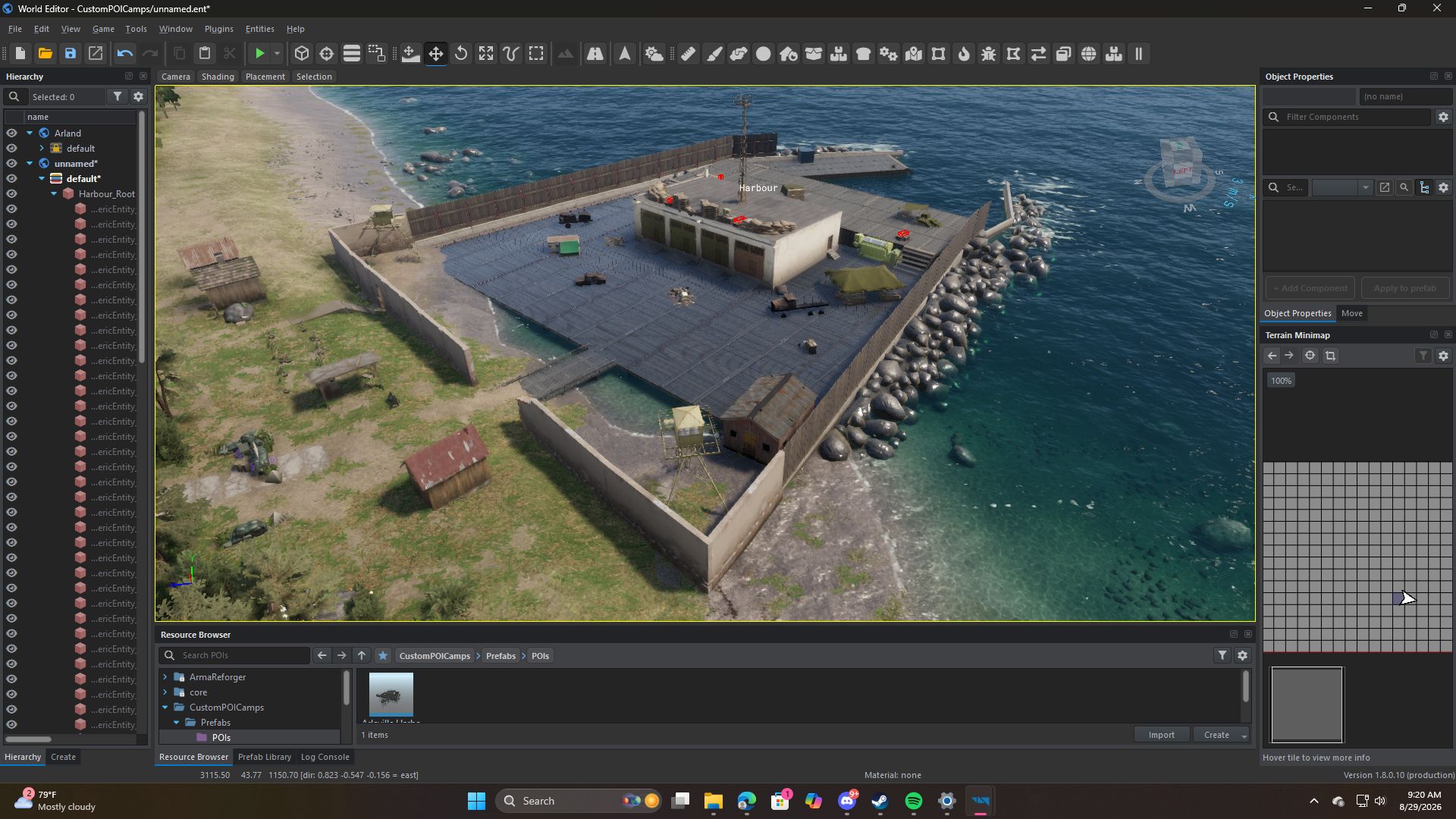Toggle the favorites star in Resource Browser
Viewport: 1456px width, 819px height.
(x=383, y=655)
